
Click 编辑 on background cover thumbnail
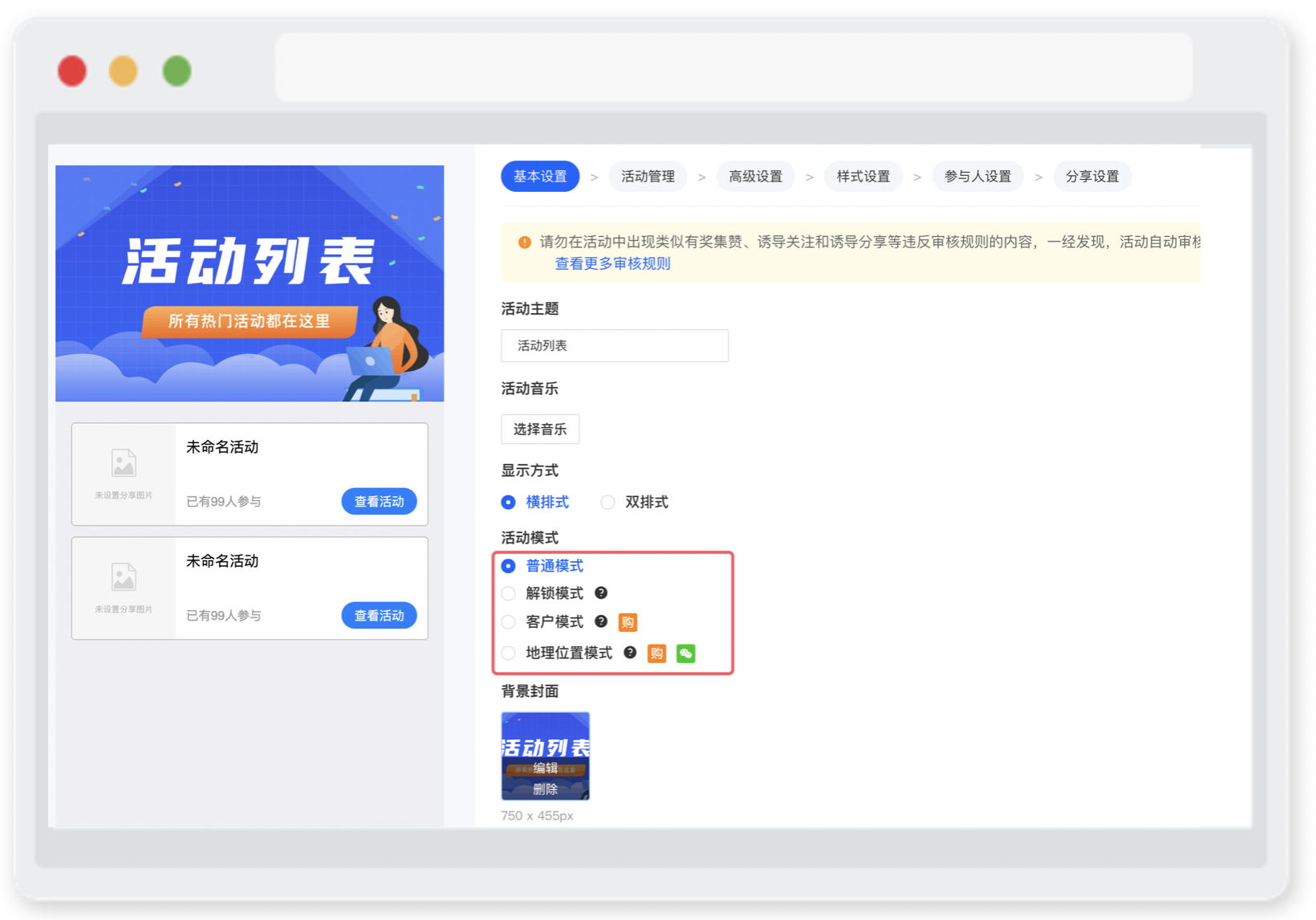point(546,768)
